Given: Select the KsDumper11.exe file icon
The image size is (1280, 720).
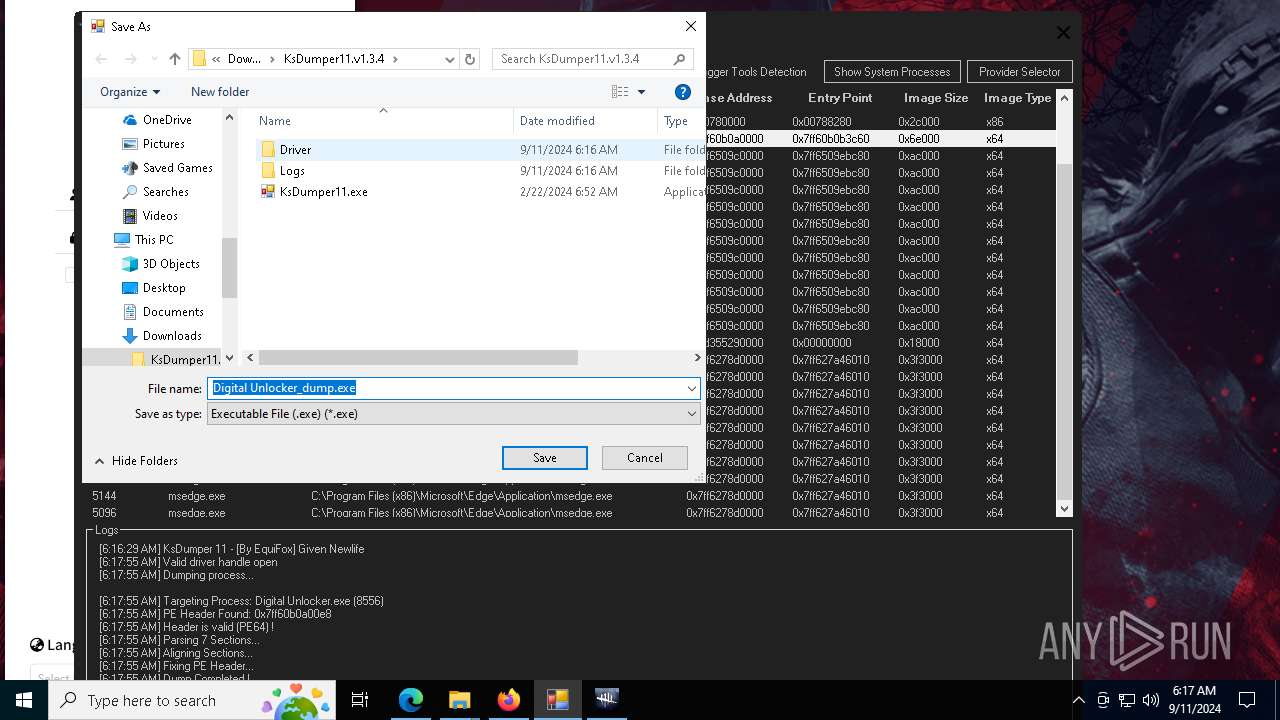Looking at the screenshot, I should [268, 192].
